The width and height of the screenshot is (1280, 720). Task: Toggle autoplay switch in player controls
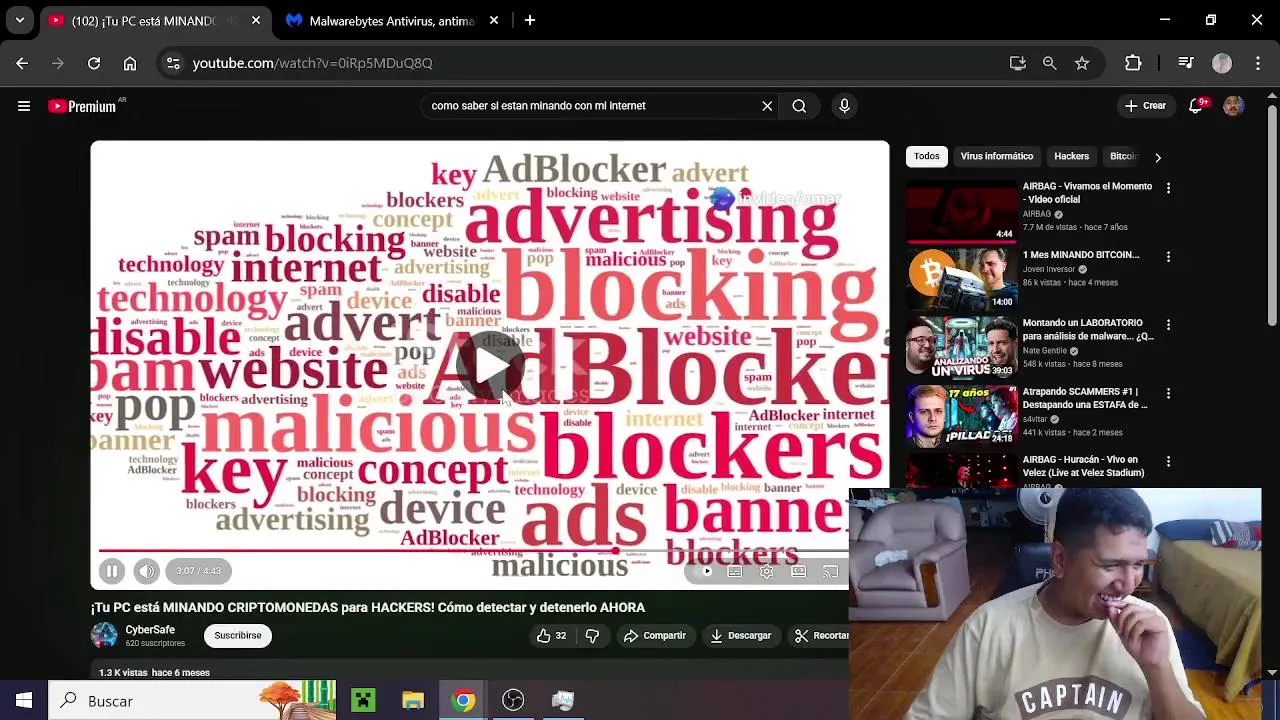click(x=704, y=572)
